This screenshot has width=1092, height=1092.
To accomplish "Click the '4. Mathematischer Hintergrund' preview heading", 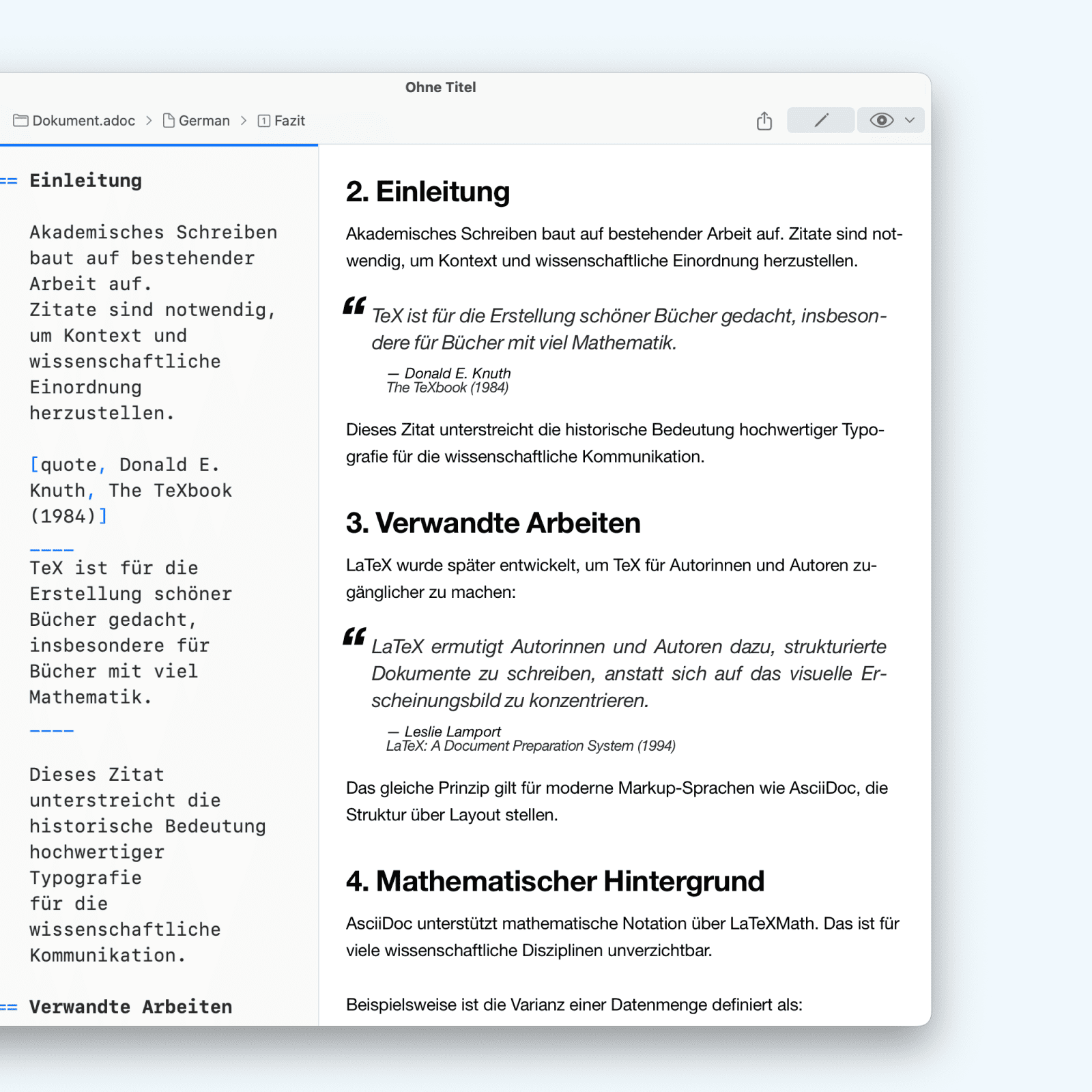I will (x=555, y=881).
